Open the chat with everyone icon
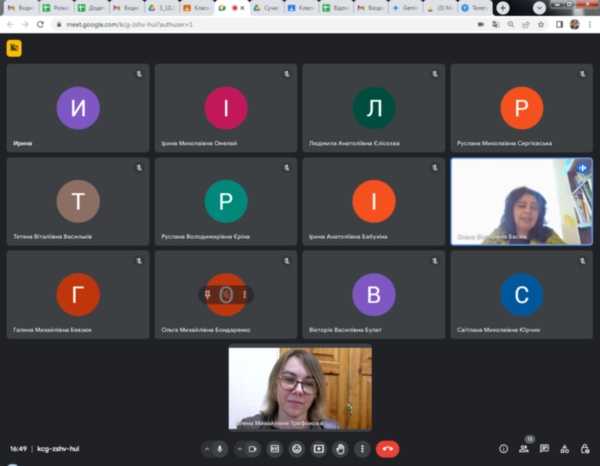 pos(544,449)
